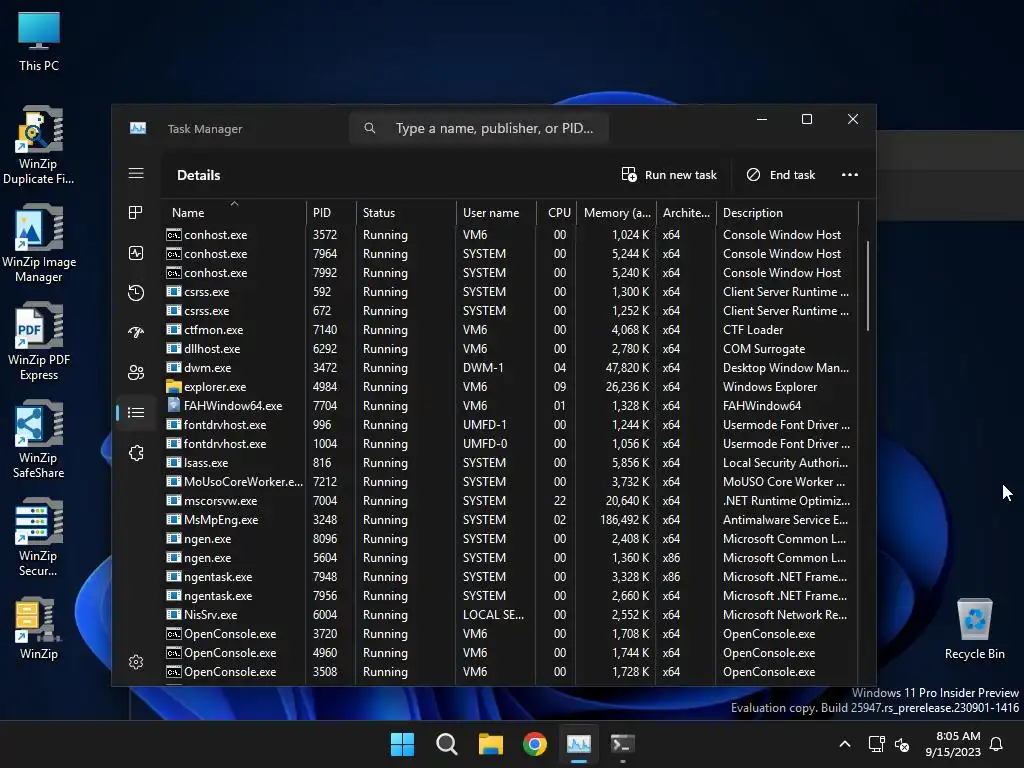Click the Task Manager title bar app icon
This screenshot has height=768, width=1024.
click(x=138, y=128)
